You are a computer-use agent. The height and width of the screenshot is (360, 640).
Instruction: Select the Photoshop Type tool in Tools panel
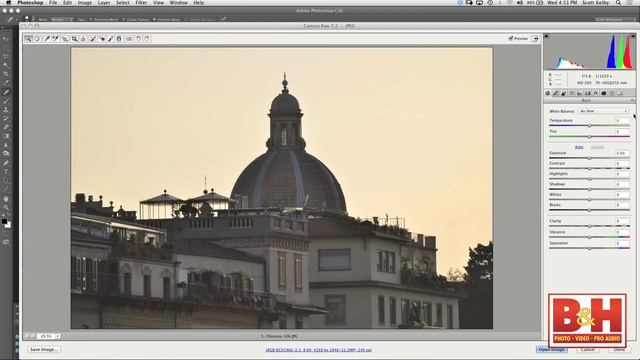(6, 172)
